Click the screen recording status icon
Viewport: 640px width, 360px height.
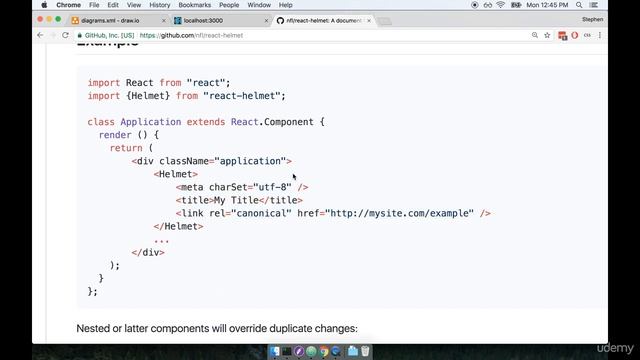474,5
